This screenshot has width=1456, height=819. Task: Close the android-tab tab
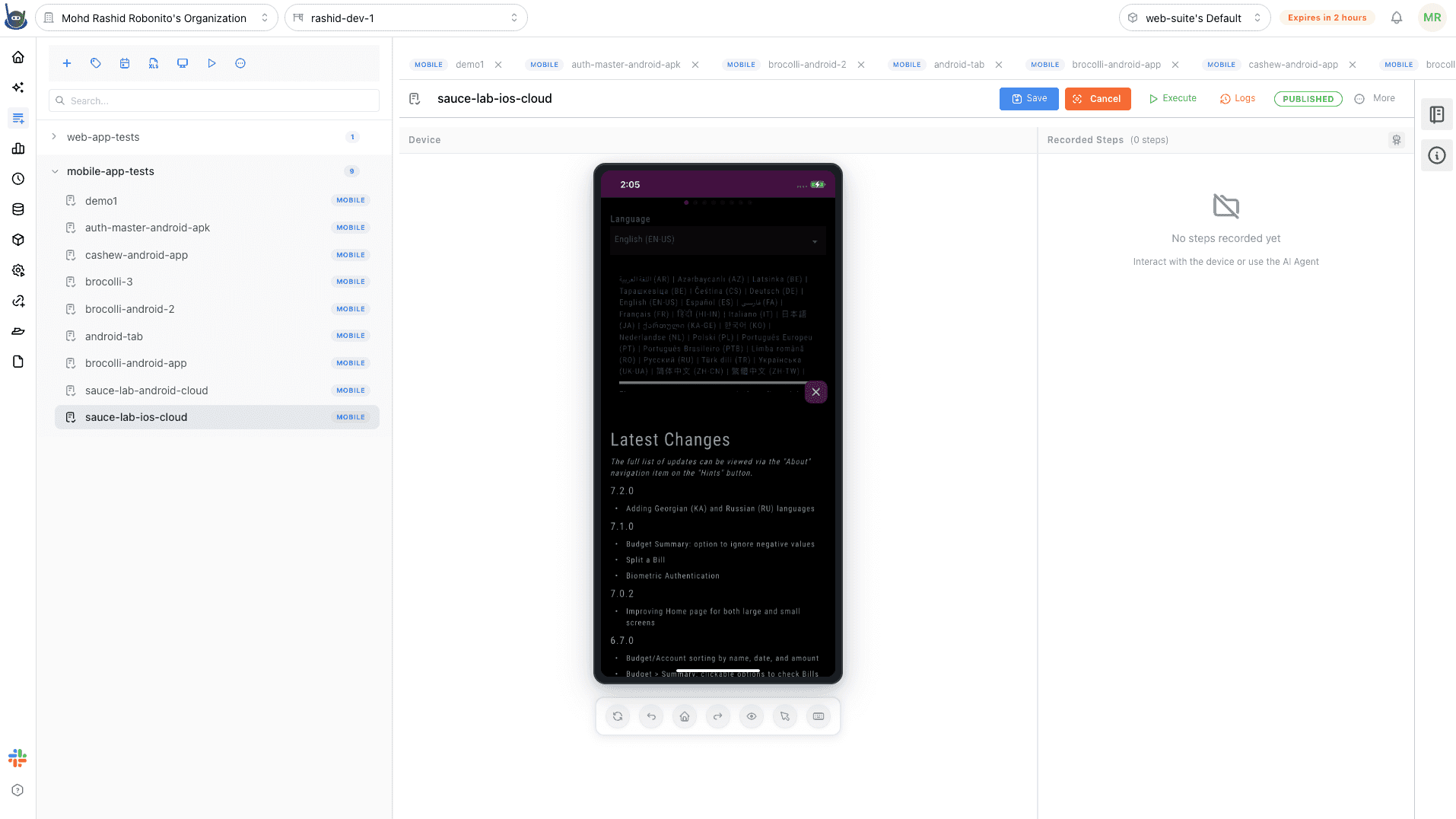(x=999, y=65)
